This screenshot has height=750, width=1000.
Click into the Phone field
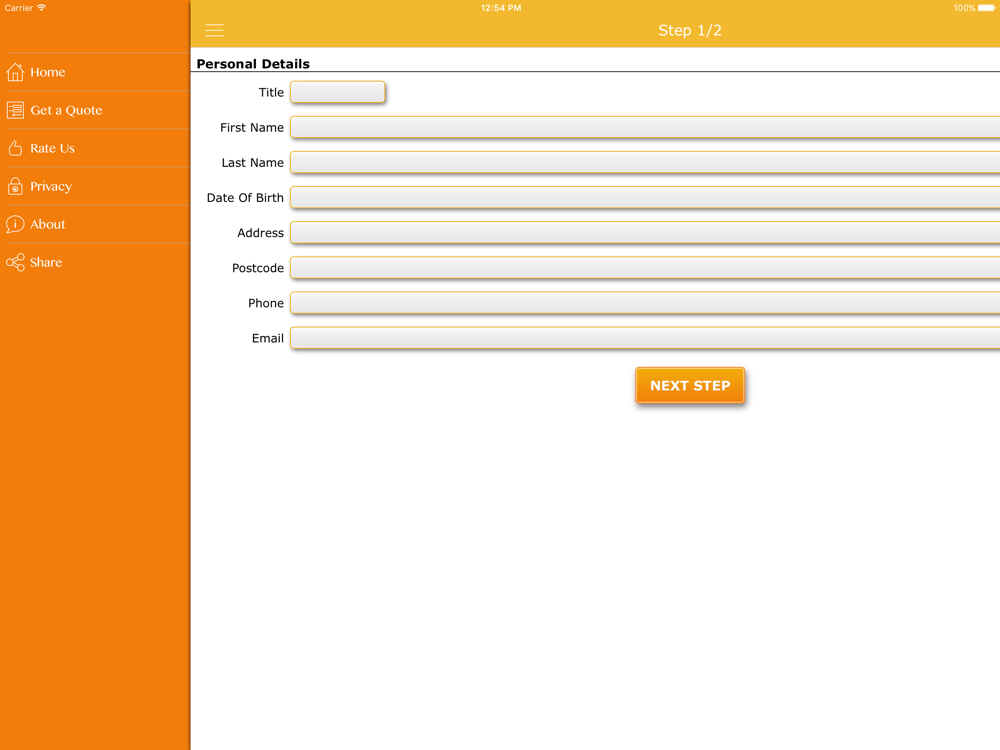(645, 303)
